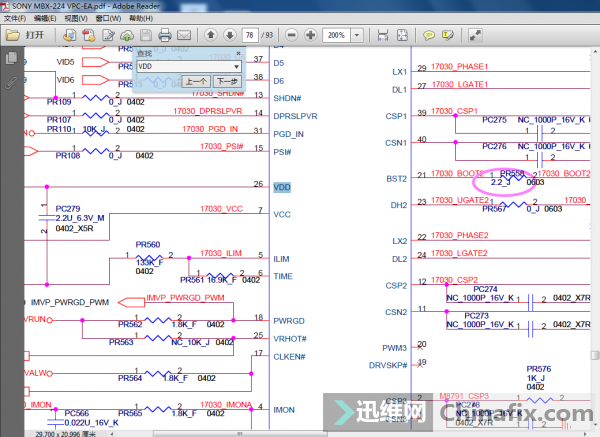This screenshot has height=437, width=600.
Task: Open the 帮助(H) menu
Action: (x=141, y=18)
